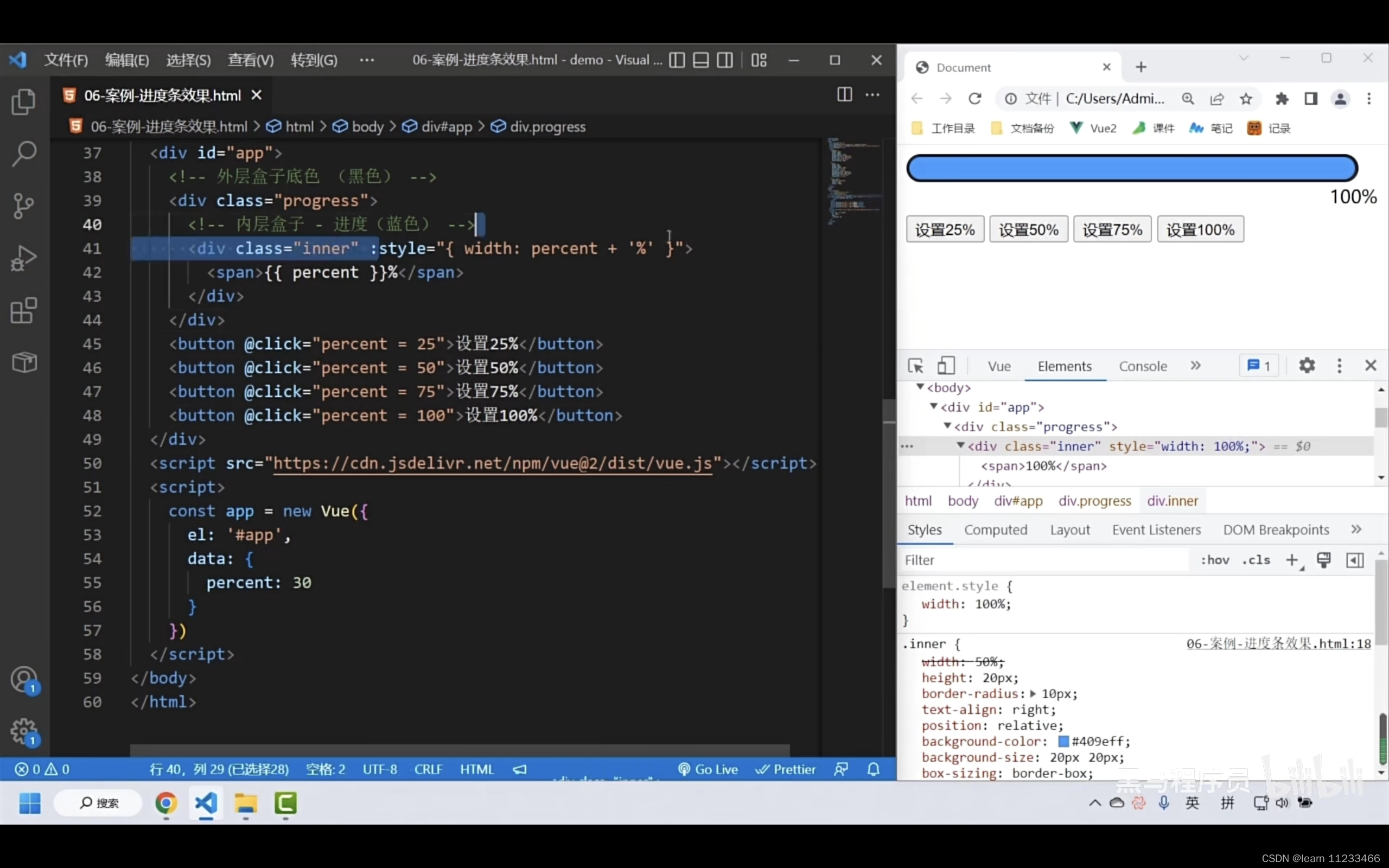This screenshot has width=1389, height=868.
Task: Toggle the .cls class editor
Action: 1256,560
